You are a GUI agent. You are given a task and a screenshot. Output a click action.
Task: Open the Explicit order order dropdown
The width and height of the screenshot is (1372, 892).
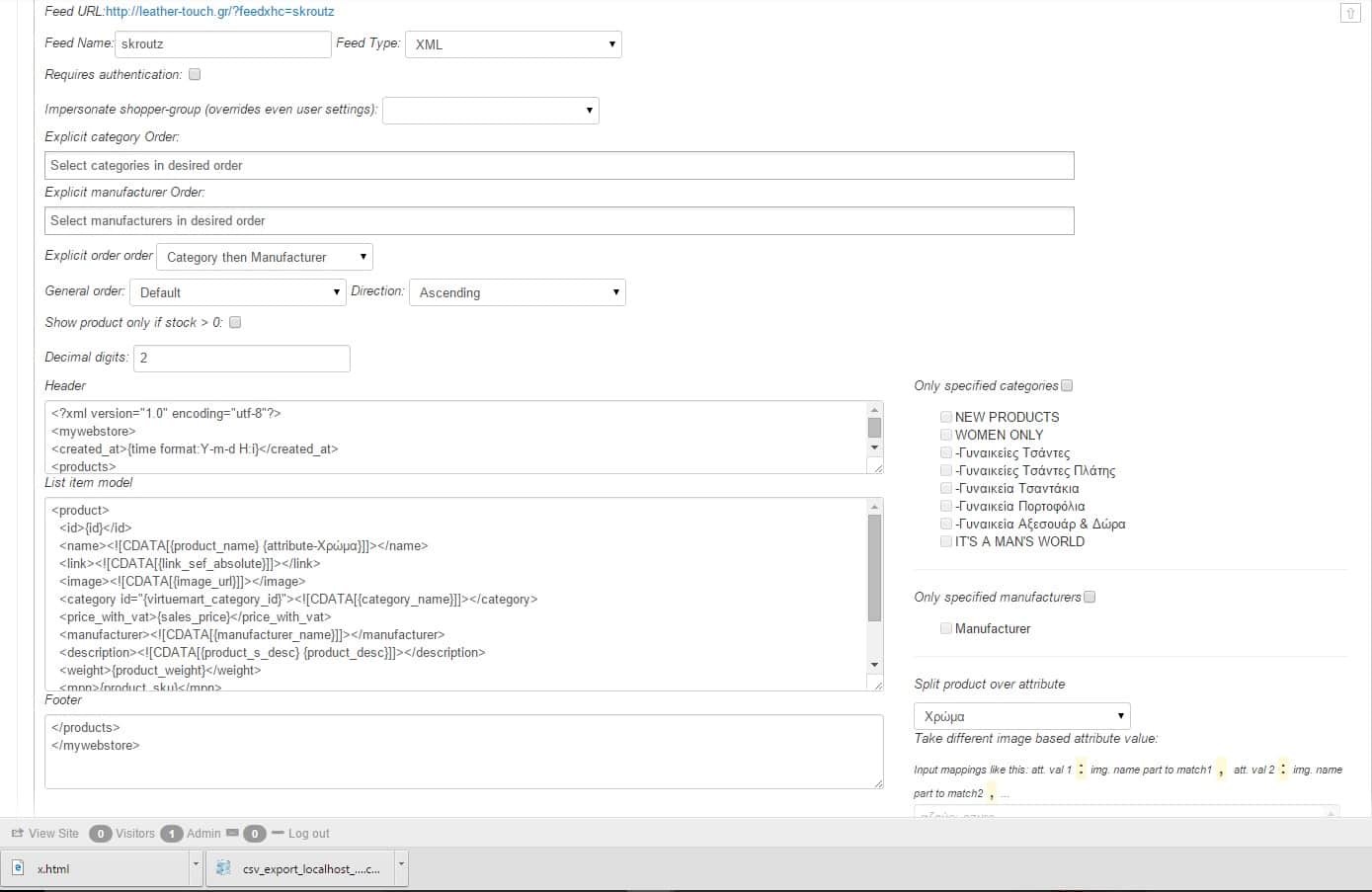pyautogui.click(x=264, y=256)
